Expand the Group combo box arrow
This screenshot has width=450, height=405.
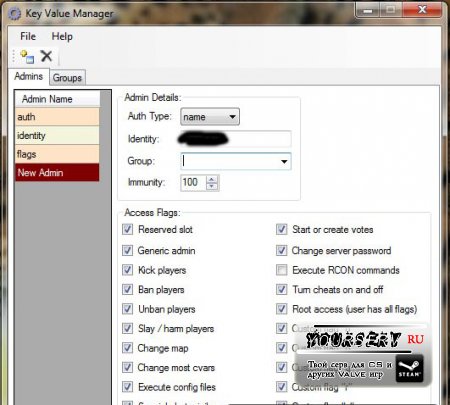click(284, 161)
